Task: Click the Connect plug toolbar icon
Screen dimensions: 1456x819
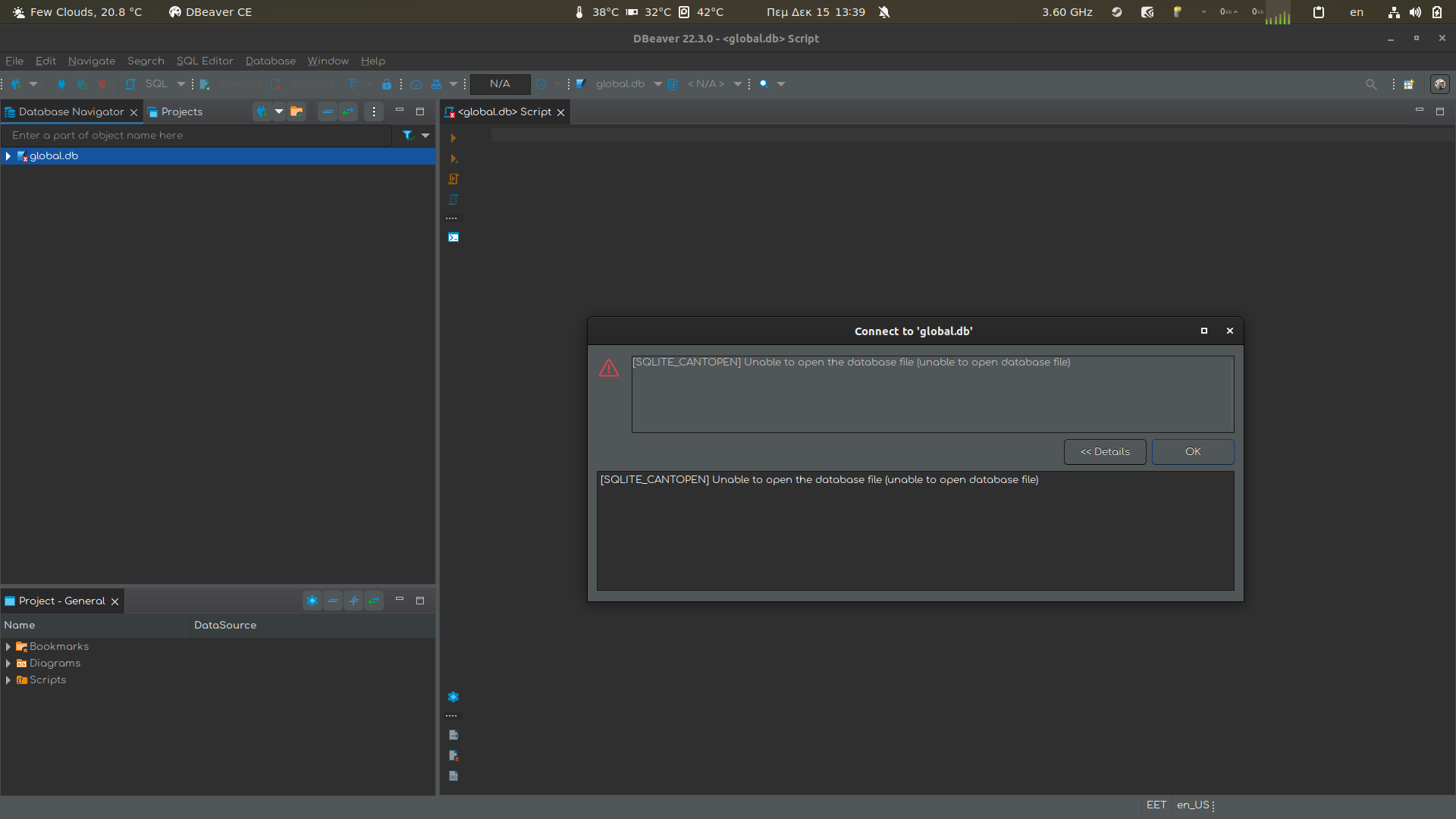Action: click(61, 84)
